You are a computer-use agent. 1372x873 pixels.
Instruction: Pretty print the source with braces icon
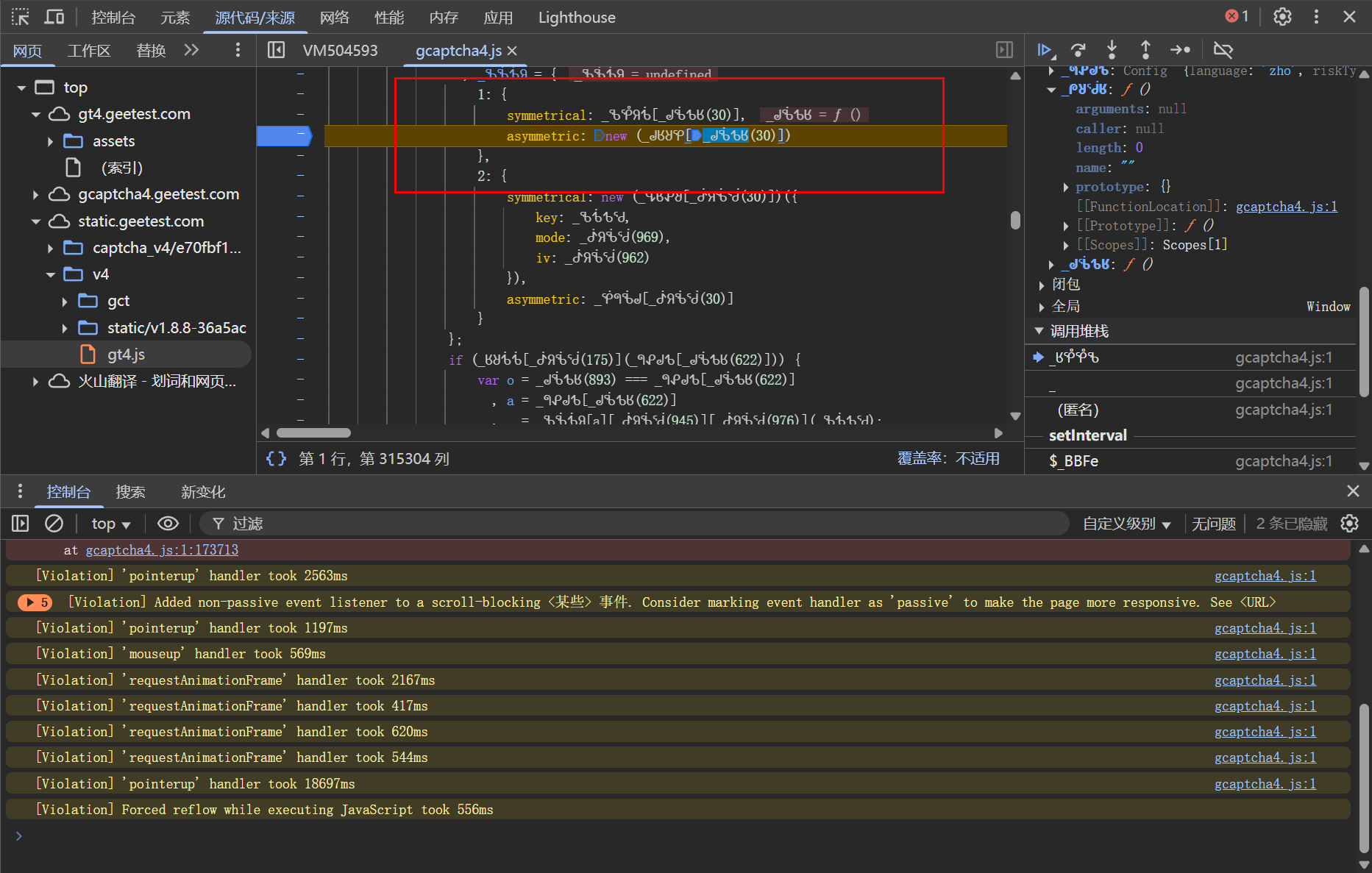pos(276,459)
